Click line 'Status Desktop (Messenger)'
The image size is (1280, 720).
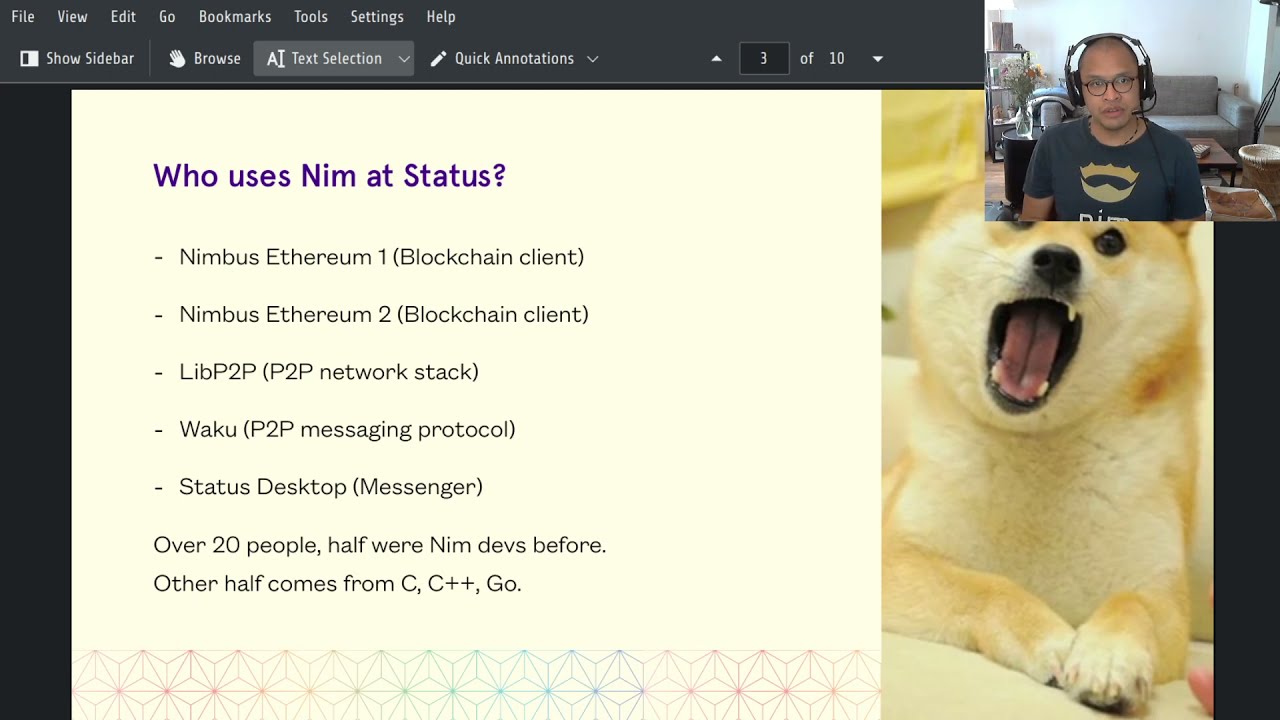point(330,487)
